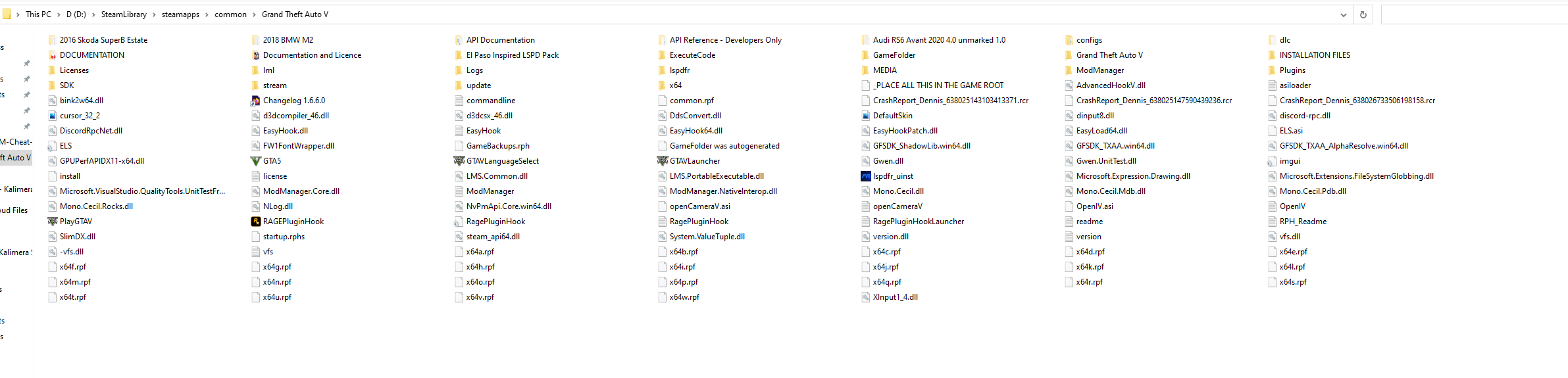Go to D (D:) drive in breadcrumb
The width and height of the screenshot is (1568, 378).
[76, 14]
